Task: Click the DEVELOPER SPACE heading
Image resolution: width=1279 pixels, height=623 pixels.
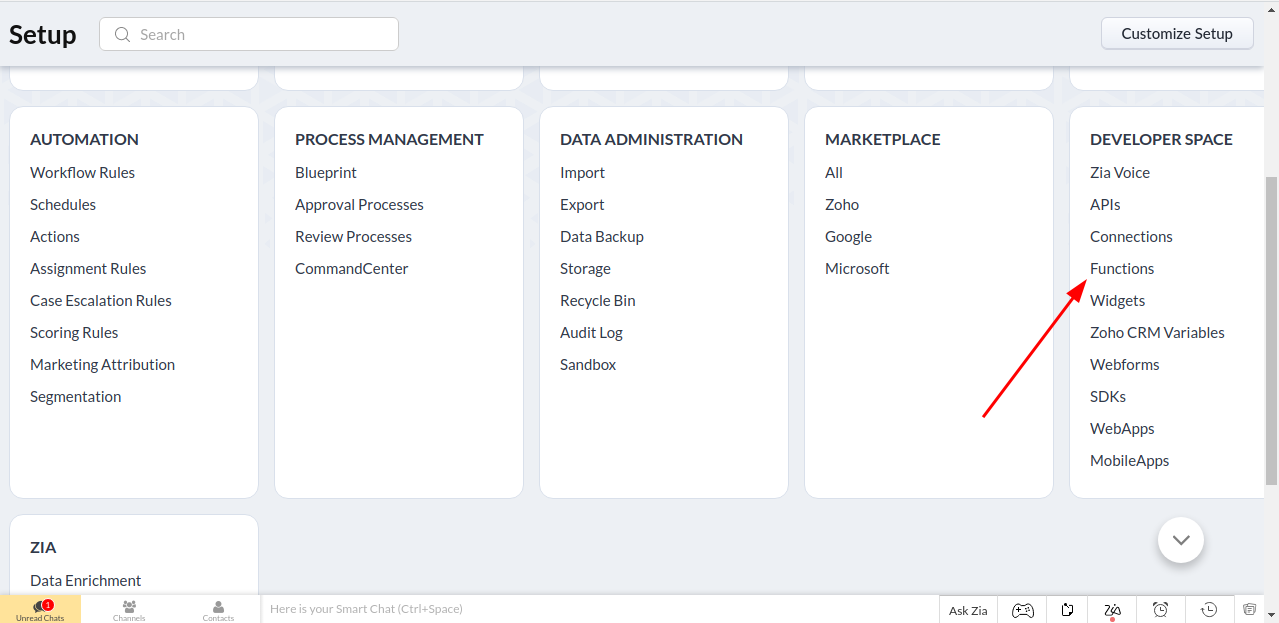Action: [1161, 139]
